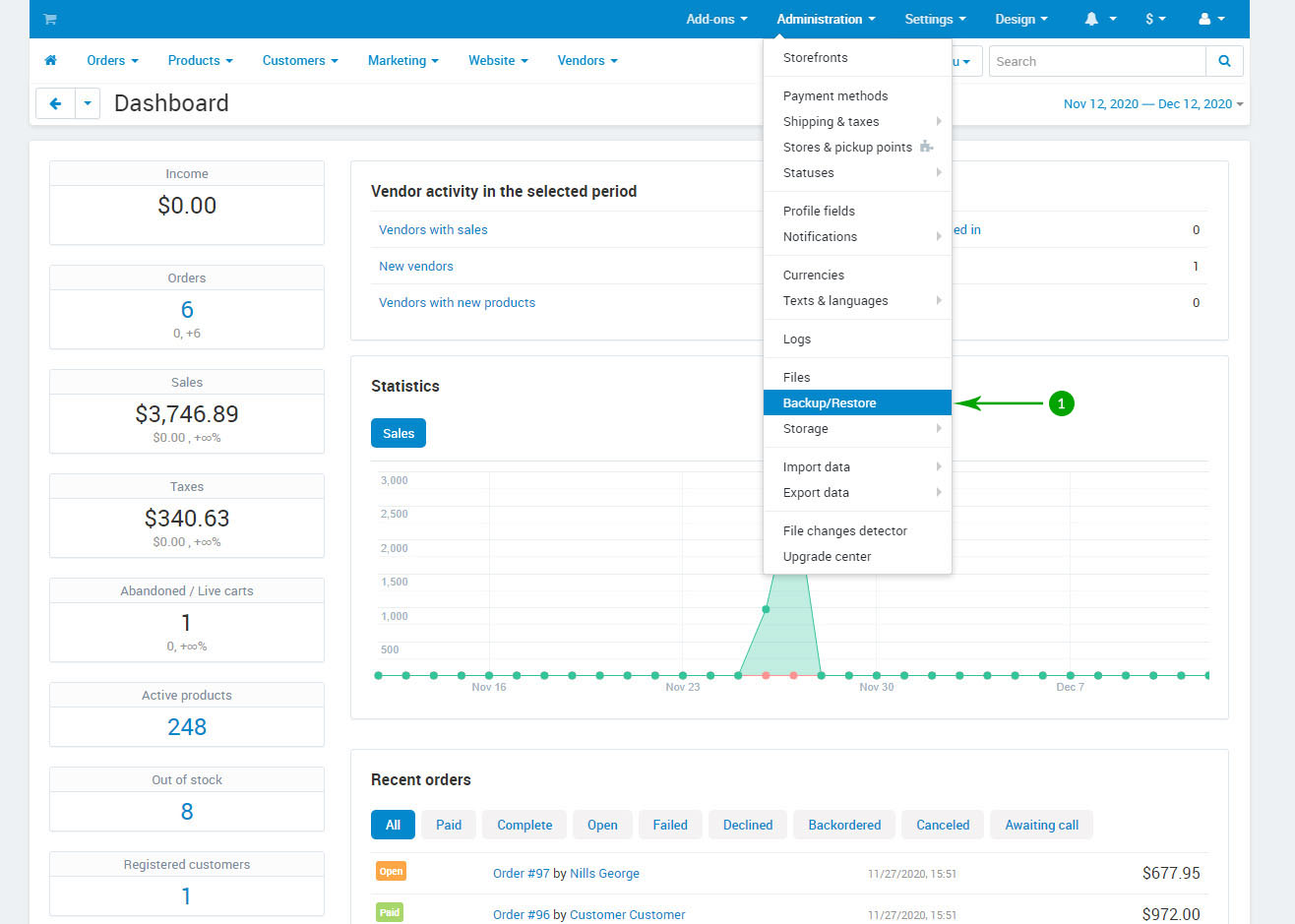Screen dimensions: 1295x924
Task: Select Payment methods menu item
Action: click(857, 95)
